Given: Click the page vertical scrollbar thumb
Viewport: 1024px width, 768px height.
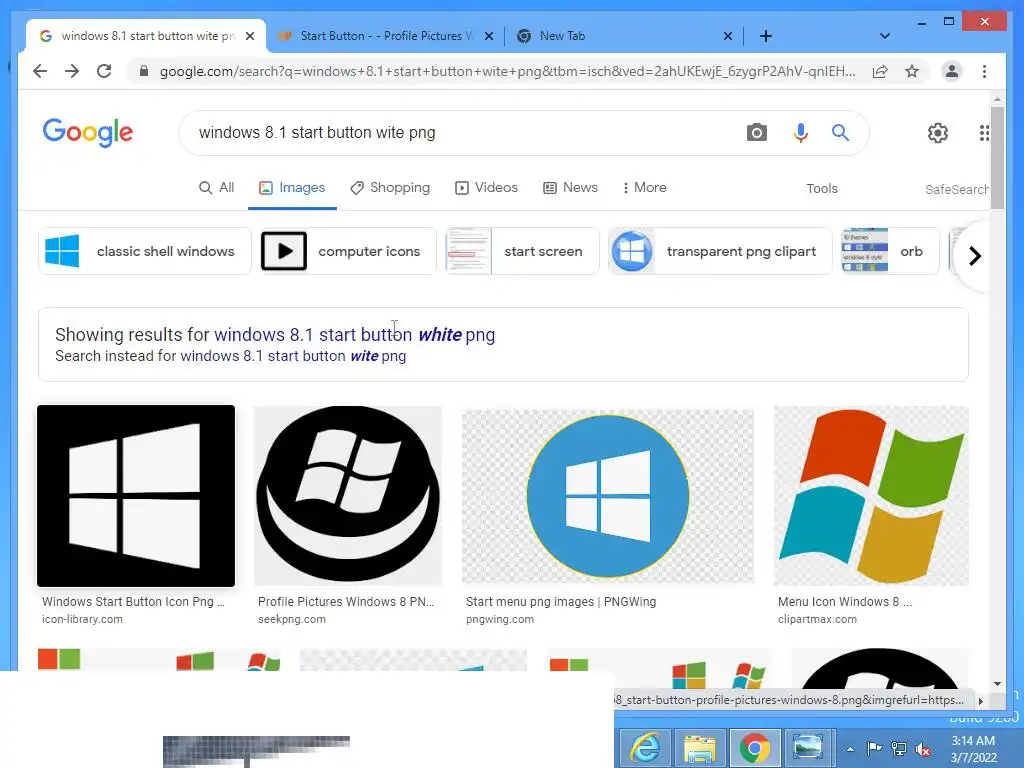Looking at the screenshot, I should click(x=997, y=158).
